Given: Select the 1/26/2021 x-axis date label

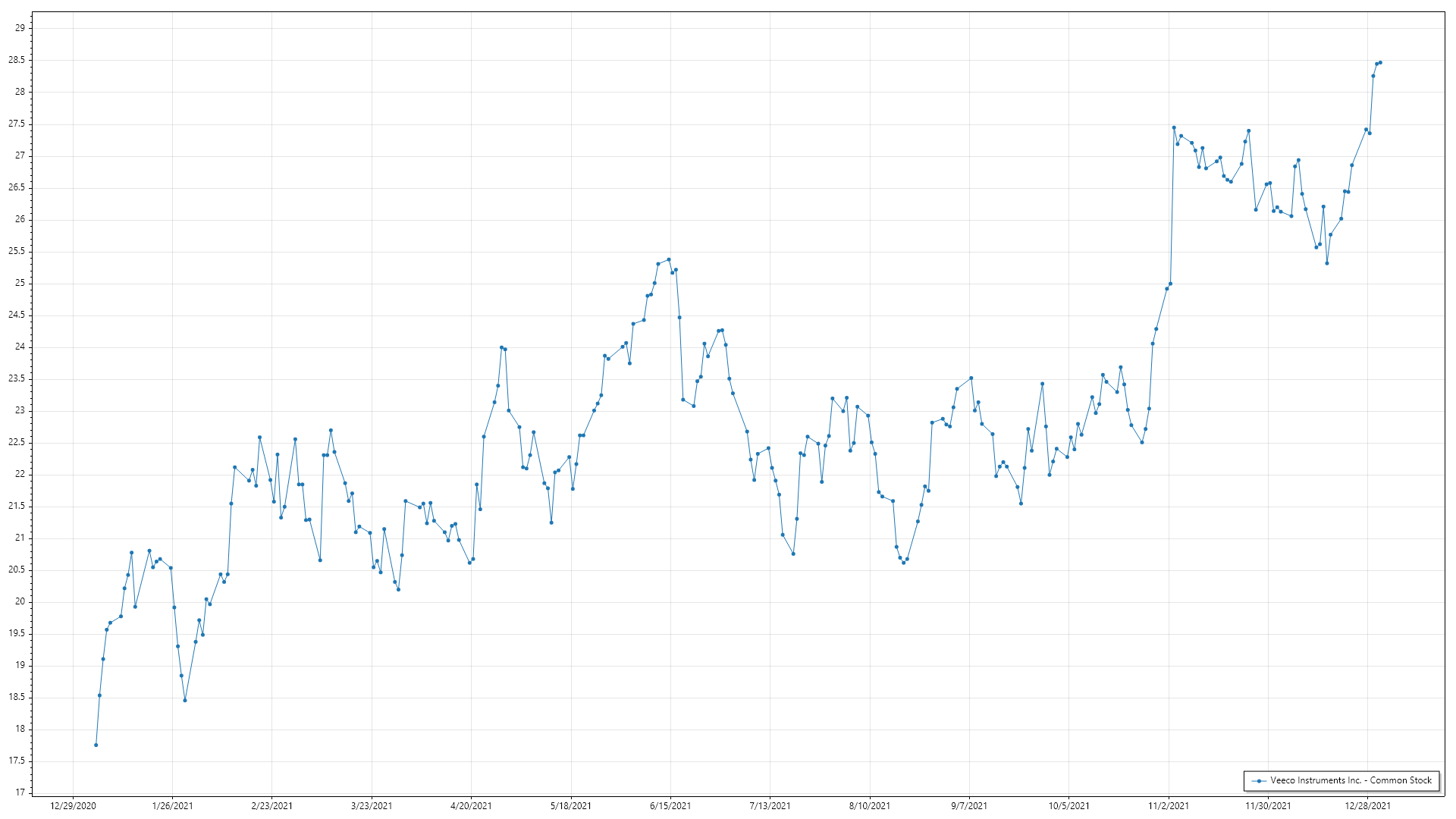Looking at the screenshot, I should tap(172, 805).
